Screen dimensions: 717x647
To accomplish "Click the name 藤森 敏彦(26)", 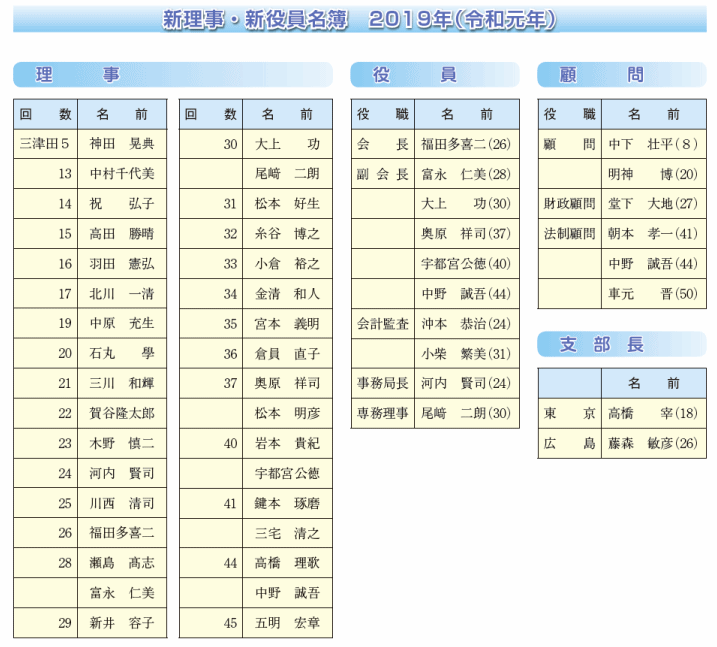I will point(653,443).
